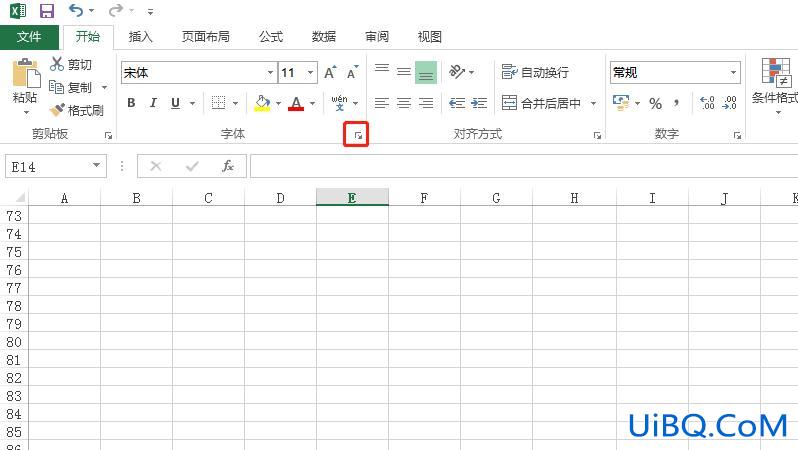Click 合并后居中 merge and center

pos(541,103)
